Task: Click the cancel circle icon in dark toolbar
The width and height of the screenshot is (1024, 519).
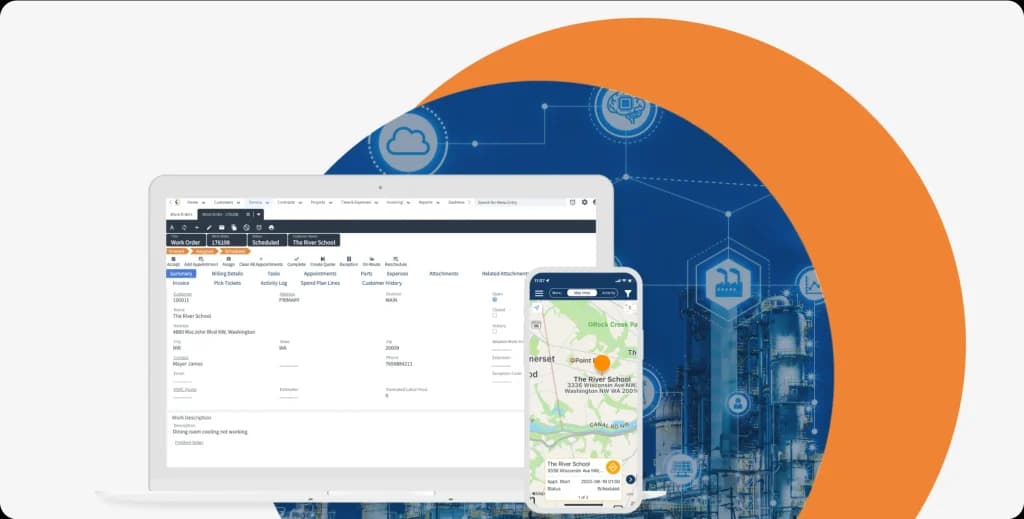Action: point(246,227)
